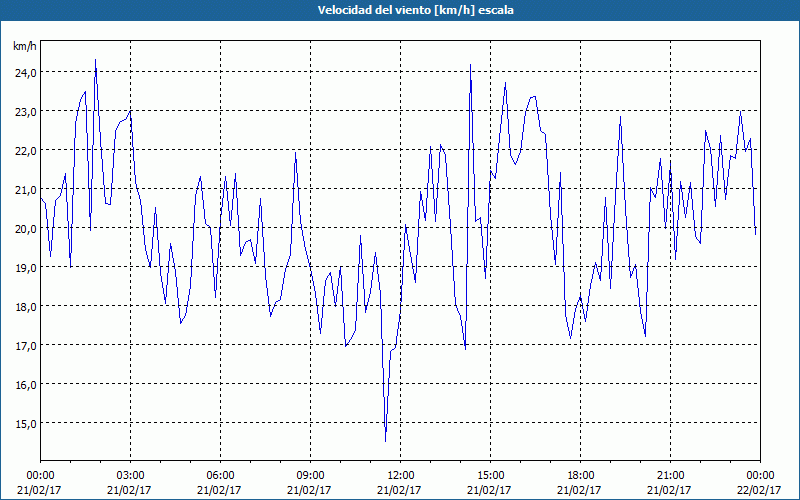
Task: Click the lowest wind speed dip near 11:30
Action: [385, 441]
